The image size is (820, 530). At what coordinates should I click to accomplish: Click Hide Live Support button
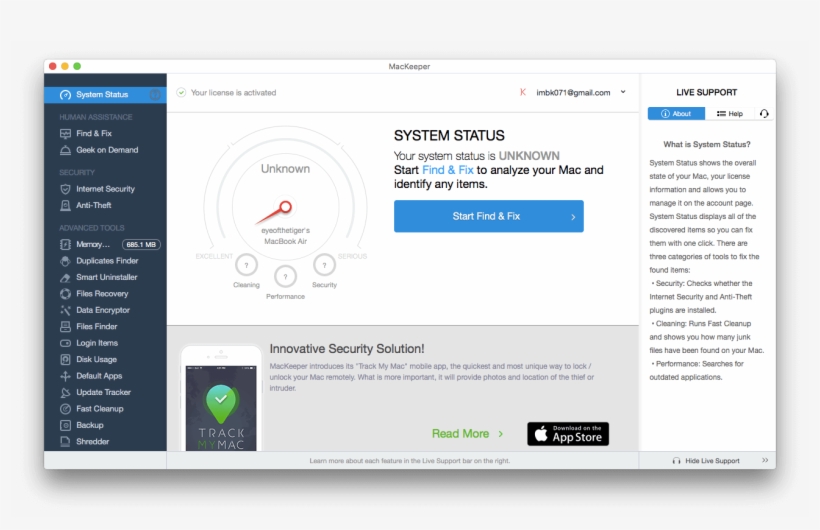pyautogui.click(x=706, y=460)
